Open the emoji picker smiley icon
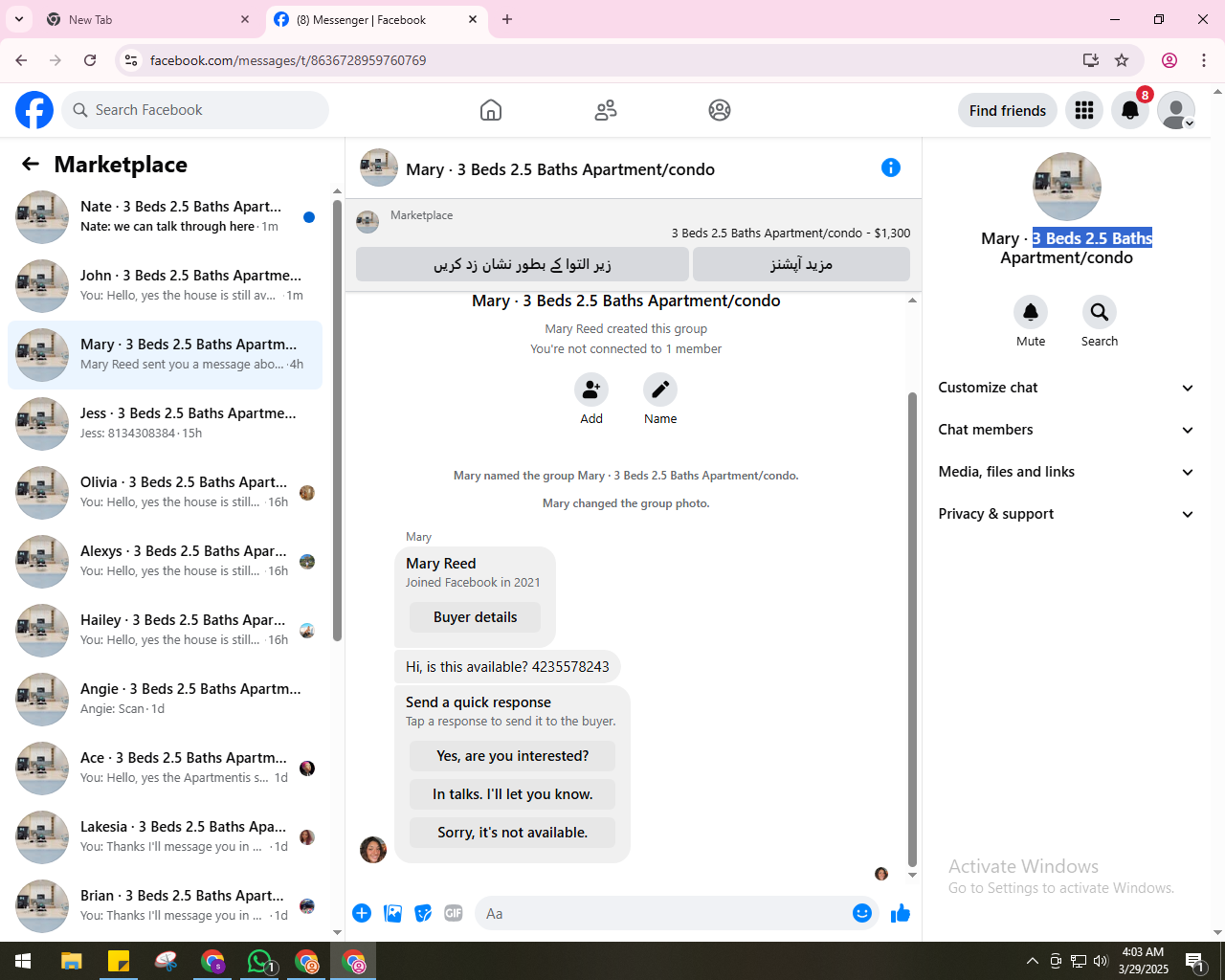Image resolution: width=1225 pixels, height=980 pixels. point(862,913)
